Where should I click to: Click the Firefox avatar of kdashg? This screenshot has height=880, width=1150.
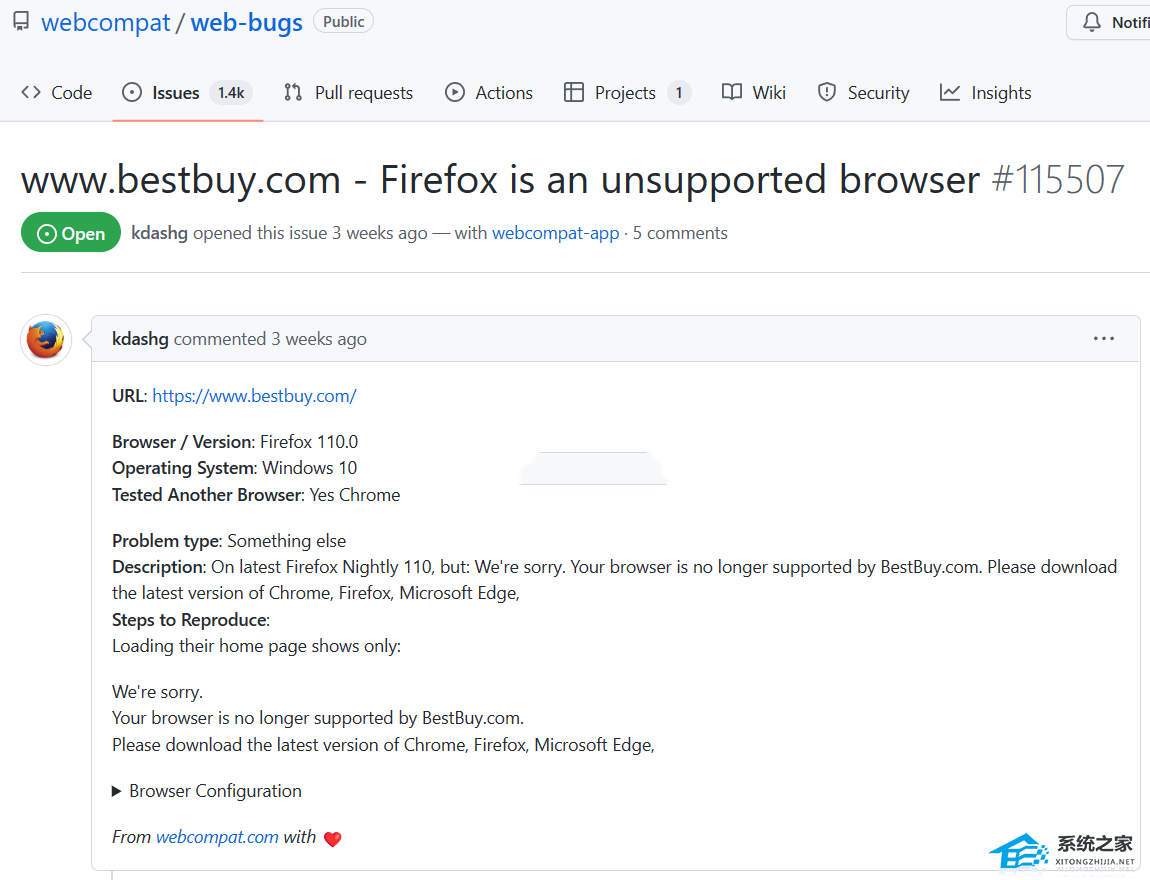46,340
